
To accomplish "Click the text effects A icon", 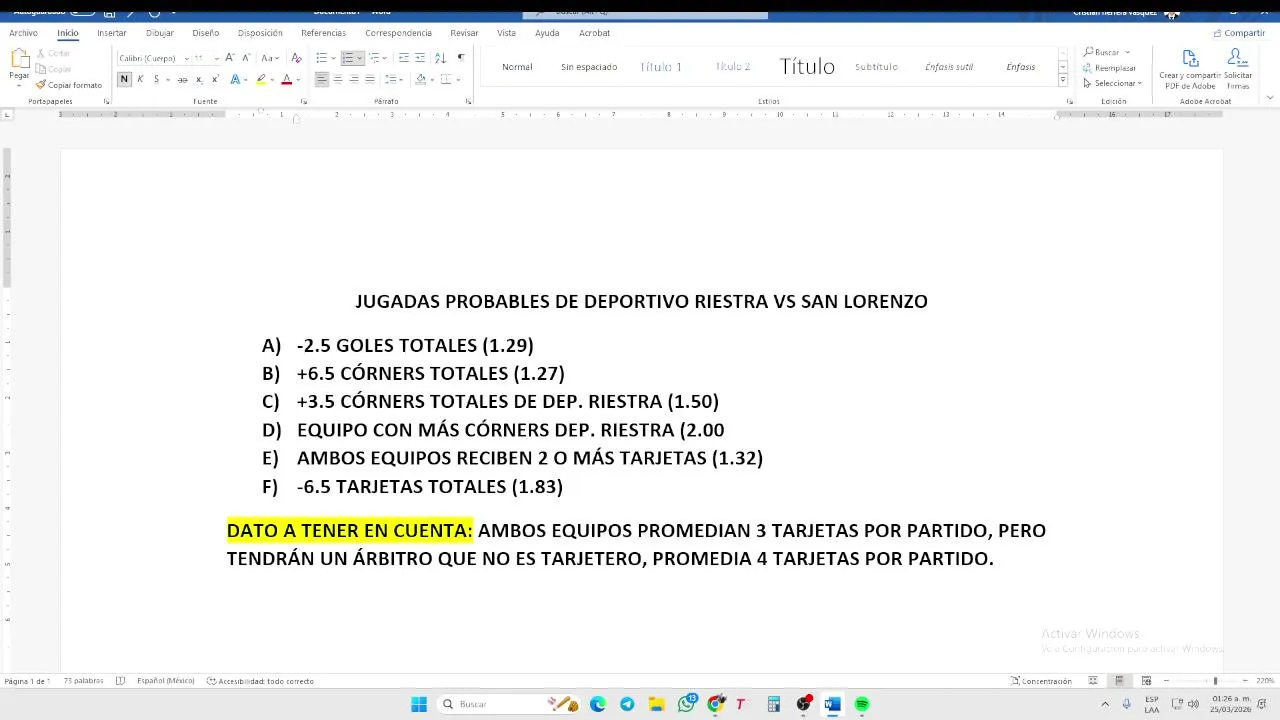I will coord(235,79).
